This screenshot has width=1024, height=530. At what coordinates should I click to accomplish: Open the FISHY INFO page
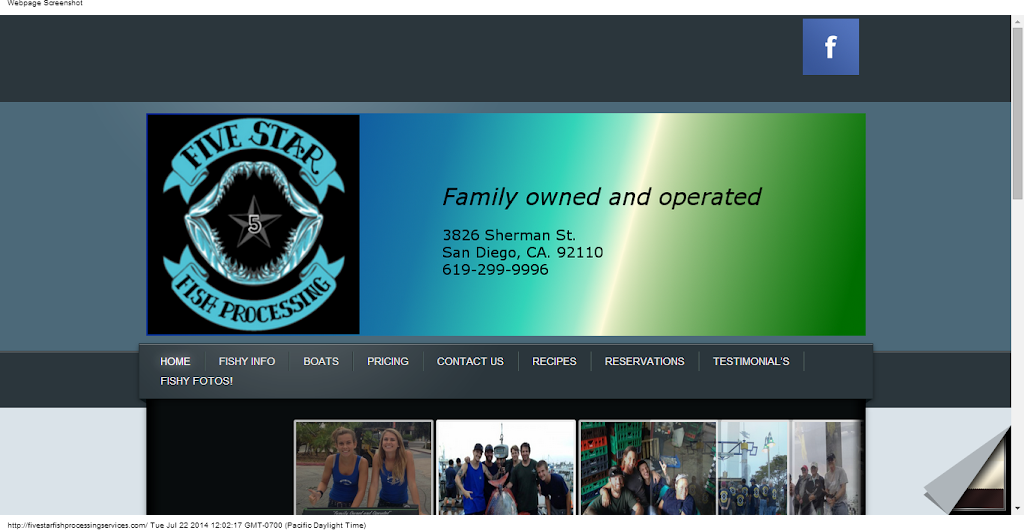pyautogui.click(x=247, y=361)
